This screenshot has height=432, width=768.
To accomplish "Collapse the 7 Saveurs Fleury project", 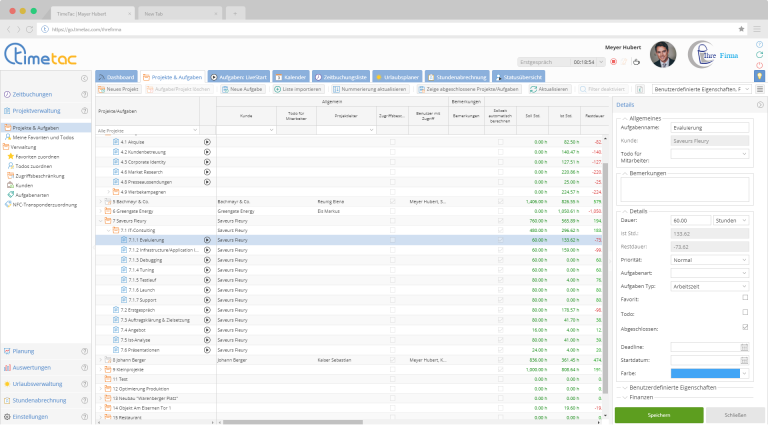I will pos(101,220).
